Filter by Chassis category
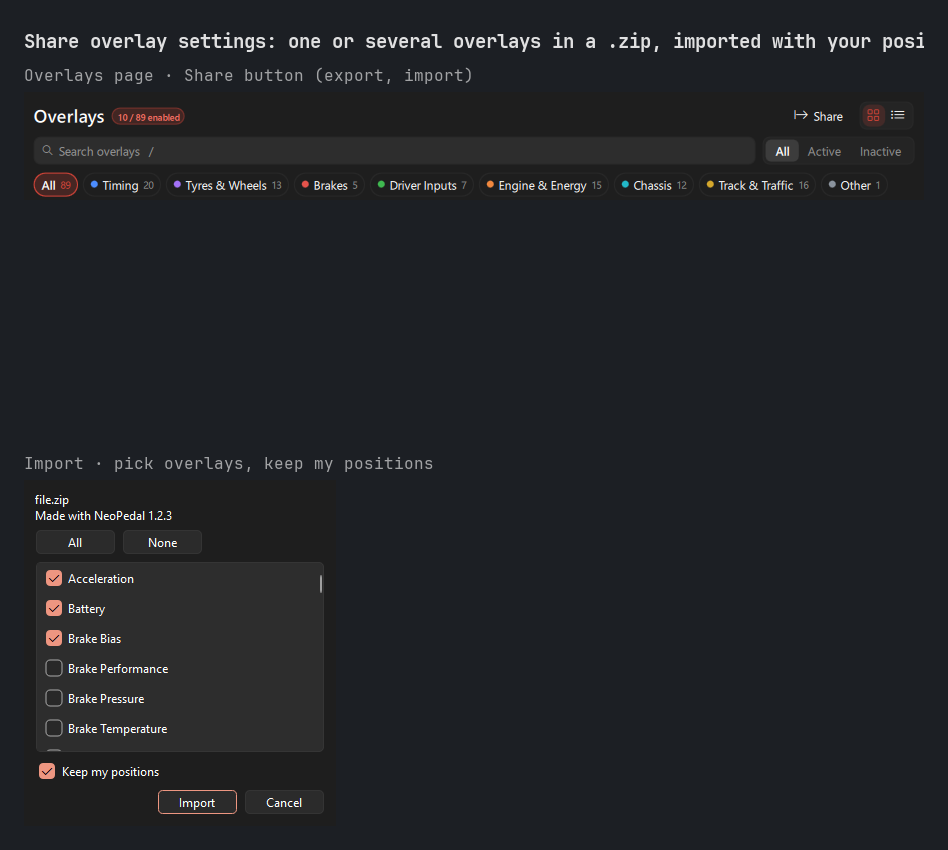This screenshot has width=948, height=850. 654,186
